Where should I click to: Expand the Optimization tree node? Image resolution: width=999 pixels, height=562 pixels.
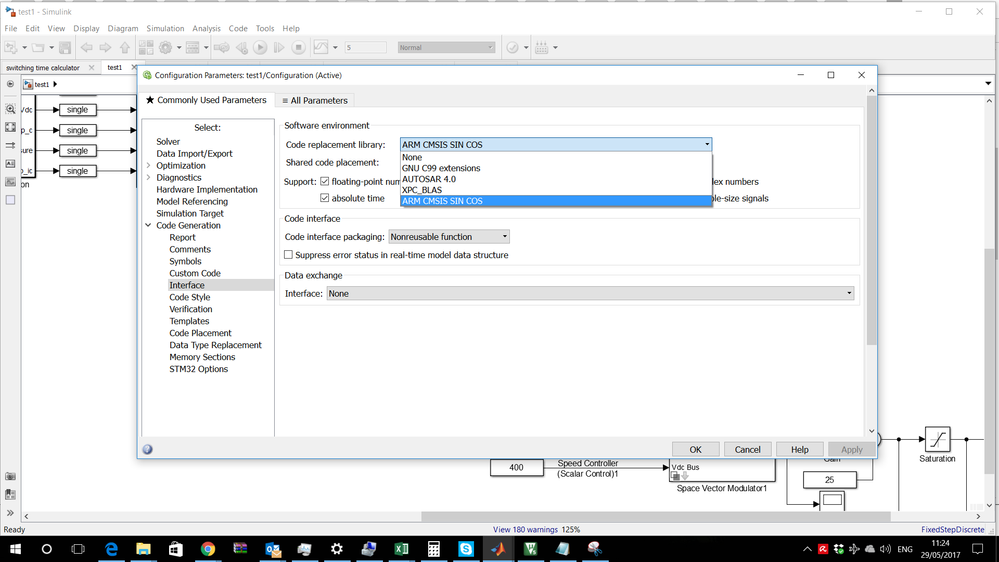(148, 166)
